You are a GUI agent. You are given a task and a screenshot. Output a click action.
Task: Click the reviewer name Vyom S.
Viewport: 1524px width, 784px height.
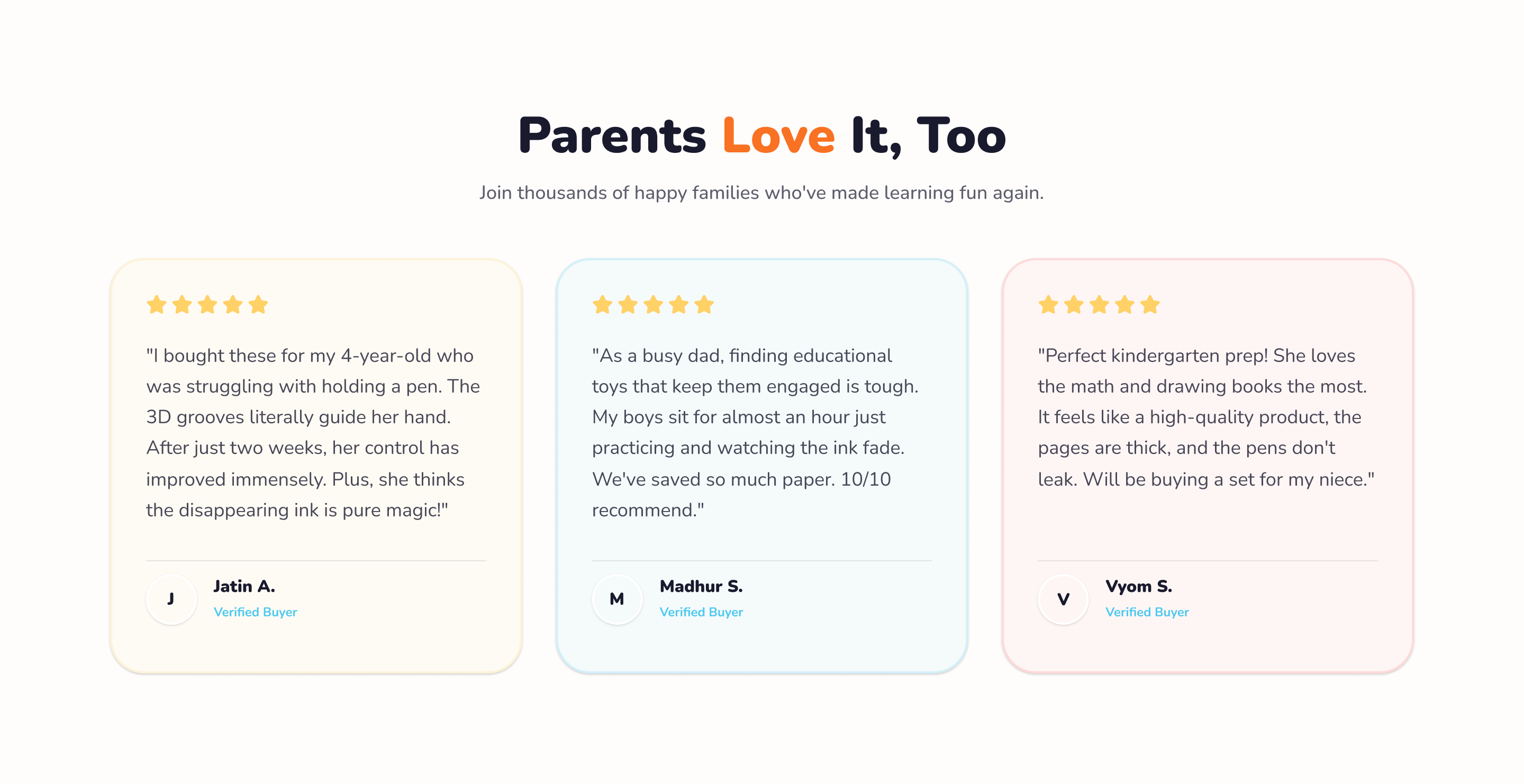tap(1139, 586)
